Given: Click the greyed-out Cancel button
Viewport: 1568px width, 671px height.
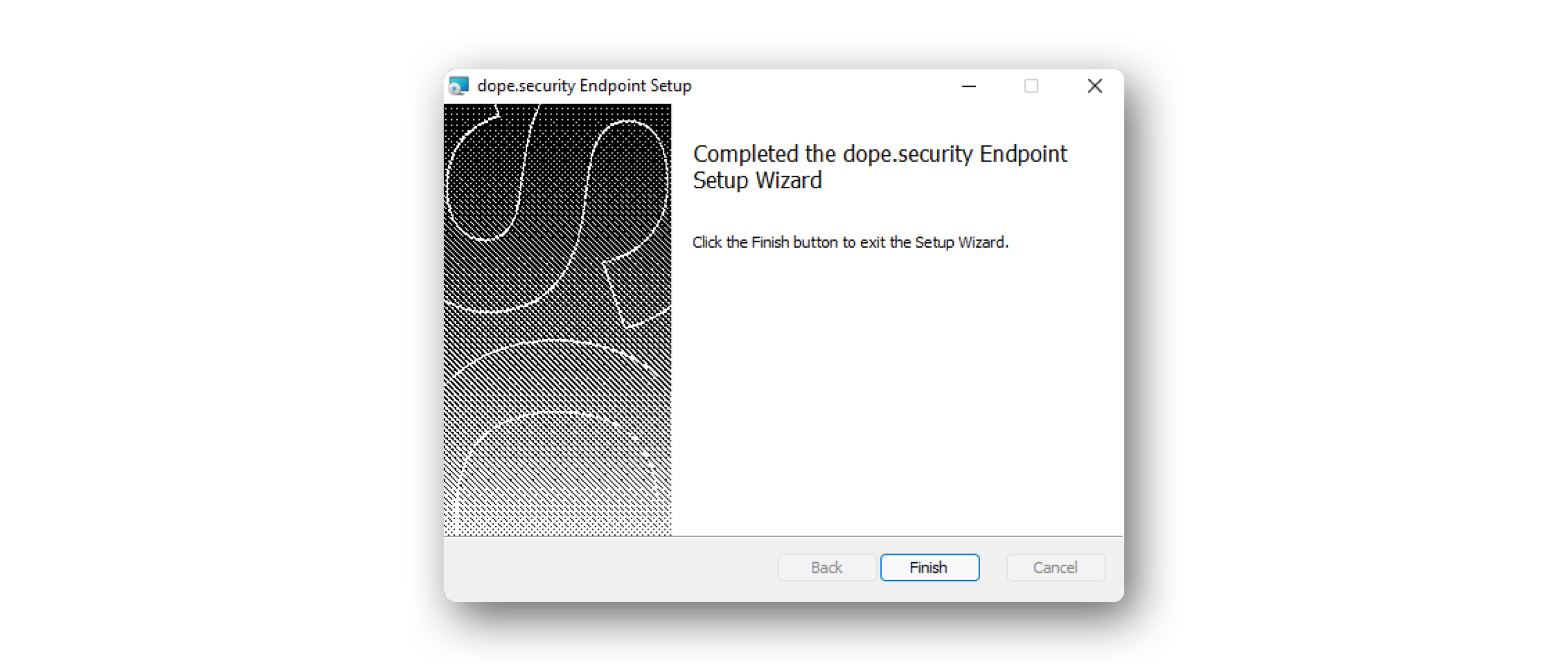Looking at the screenshot, I should click(1055, 567).
